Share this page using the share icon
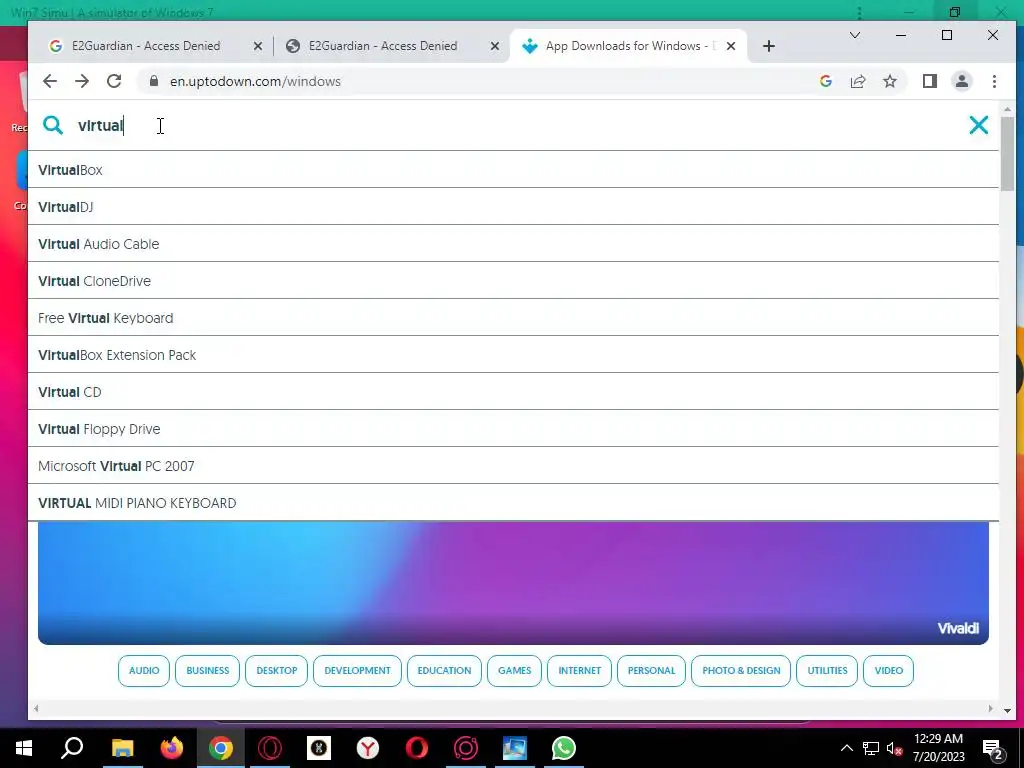The height and width of the screenshot is (768, 1024). 858,81
